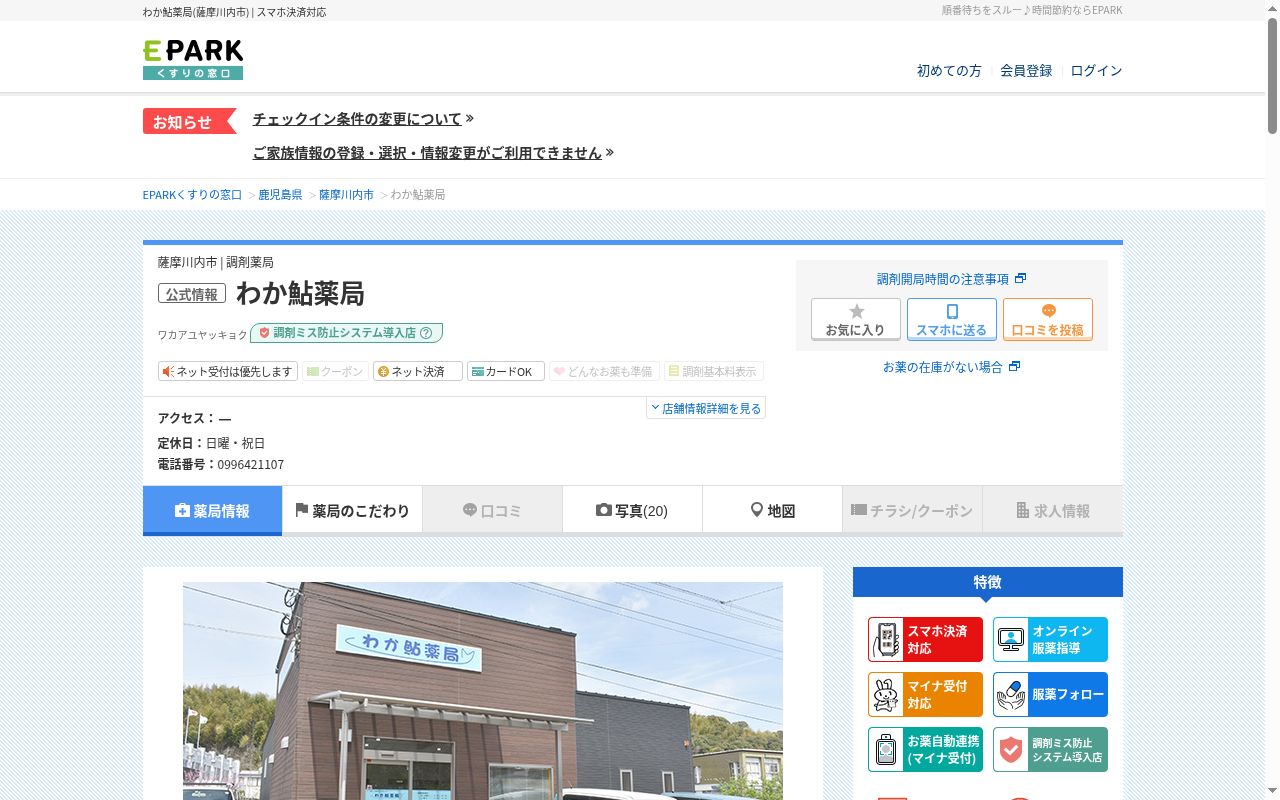Click the ログイン link

click(x=1096, y=71)
